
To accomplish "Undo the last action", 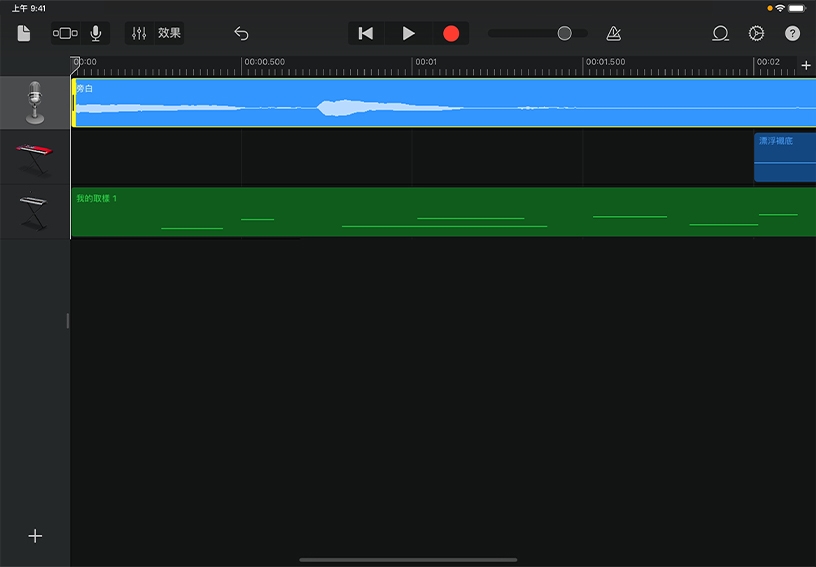I will [241, 33].
